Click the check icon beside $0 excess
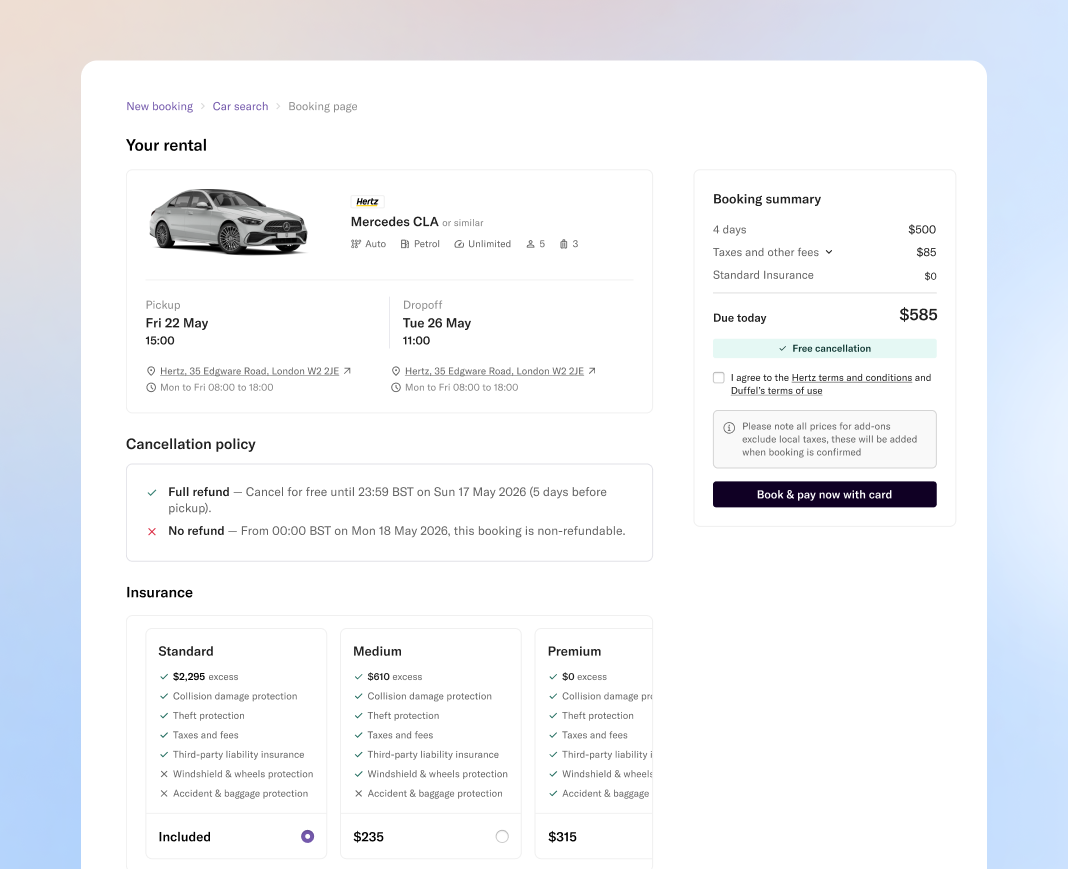The image size is (1068, 869). [x=553, y=677]
